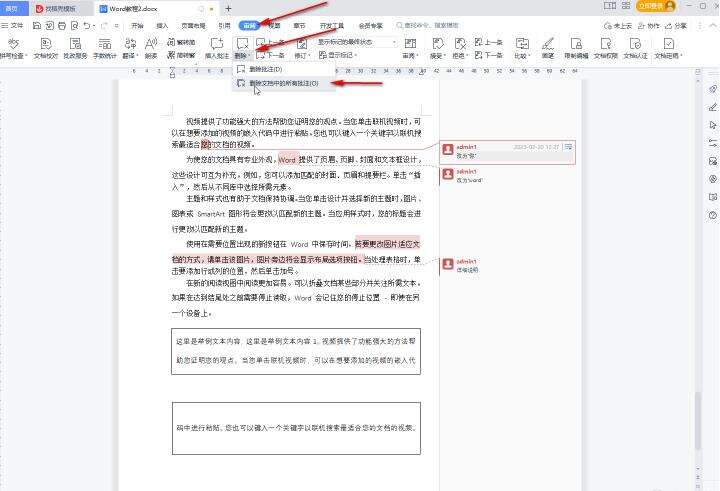The height and width of the screenshot is (491, 720).
Task: Open the reading layout icon in title bar
Action: click(x=610, y=6)
